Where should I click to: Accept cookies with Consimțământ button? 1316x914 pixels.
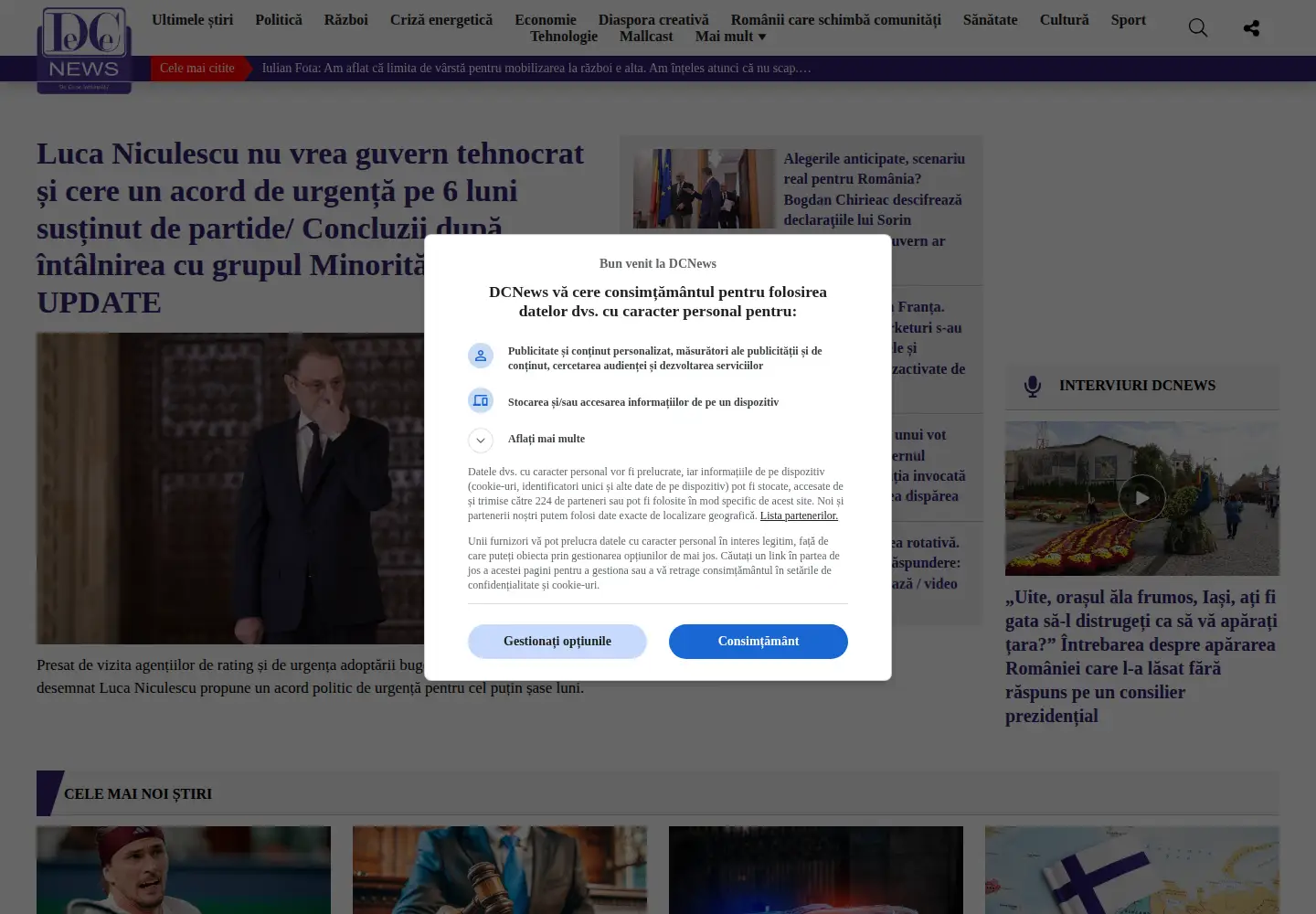[x=759, y=642]
